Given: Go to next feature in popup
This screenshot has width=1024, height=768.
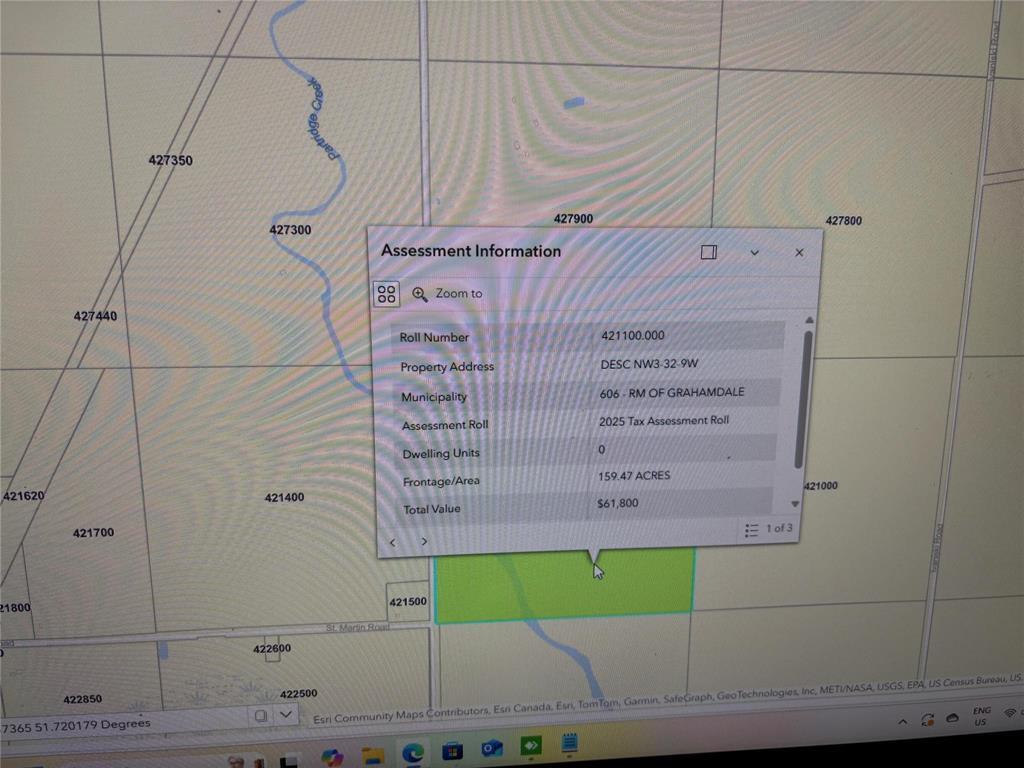Looking at the screenshot, I should pyautogui.click(x=424, y=542).
